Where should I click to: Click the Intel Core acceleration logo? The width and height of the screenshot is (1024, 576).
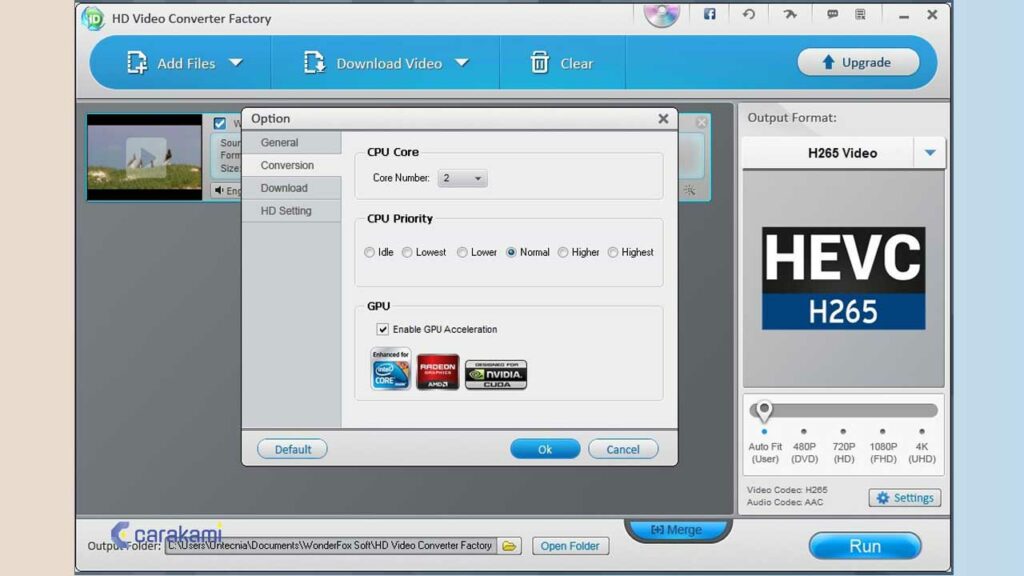[390, 372]
